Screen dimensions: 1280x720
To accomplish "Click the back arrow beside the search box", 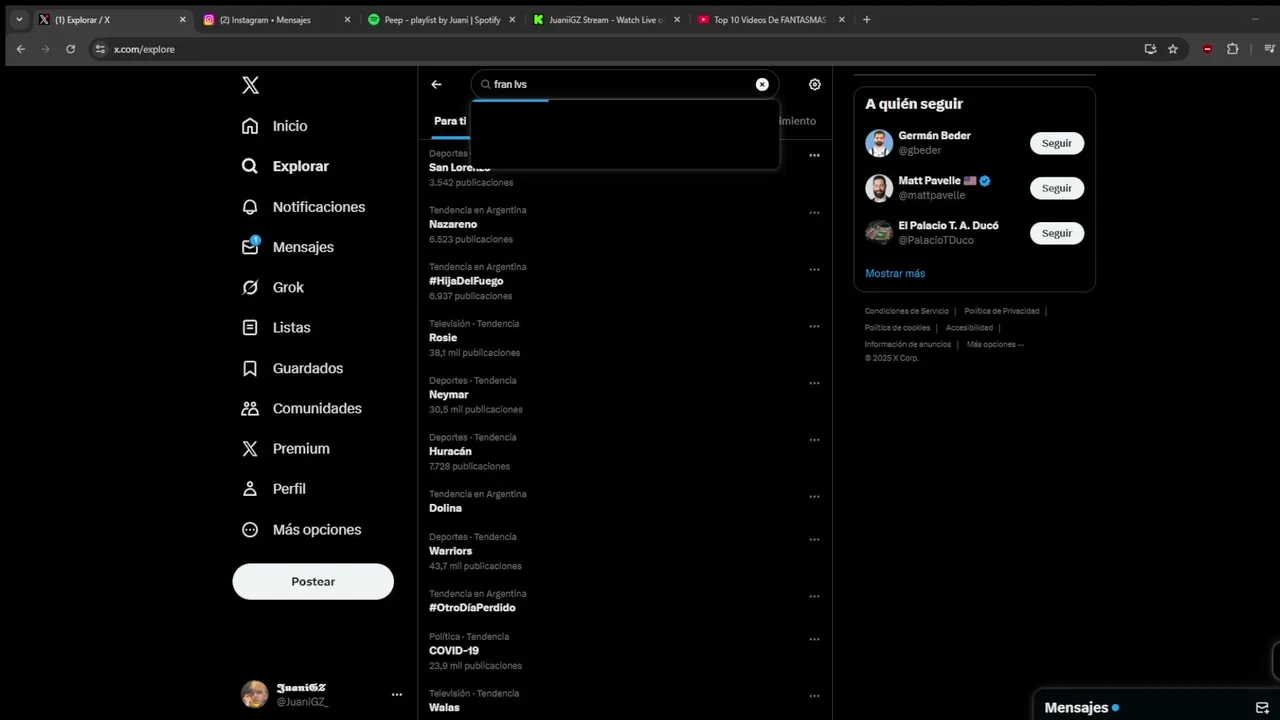I will (436, 84).
